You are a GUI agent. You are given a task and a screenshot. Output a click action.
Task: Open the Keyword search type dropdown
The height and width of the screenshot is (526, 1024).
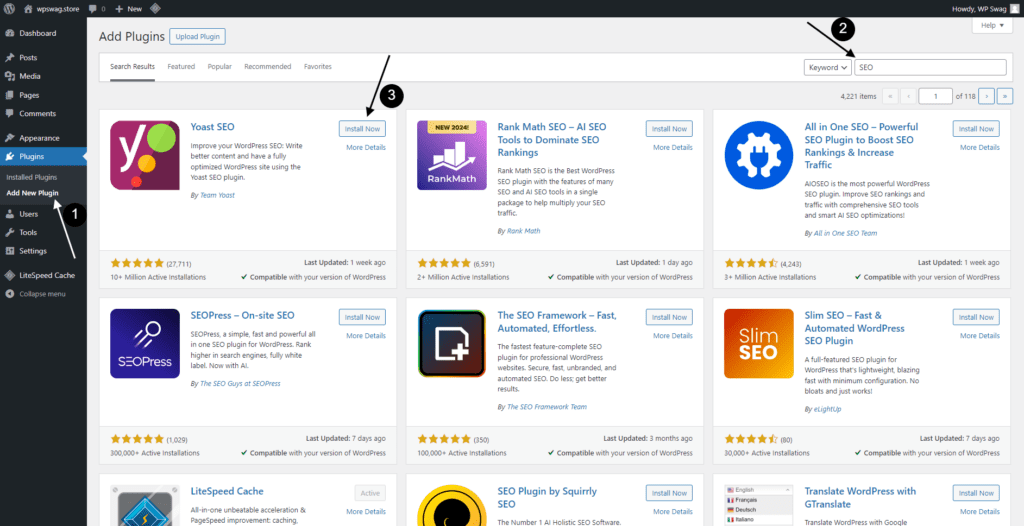tap(828, 67)
